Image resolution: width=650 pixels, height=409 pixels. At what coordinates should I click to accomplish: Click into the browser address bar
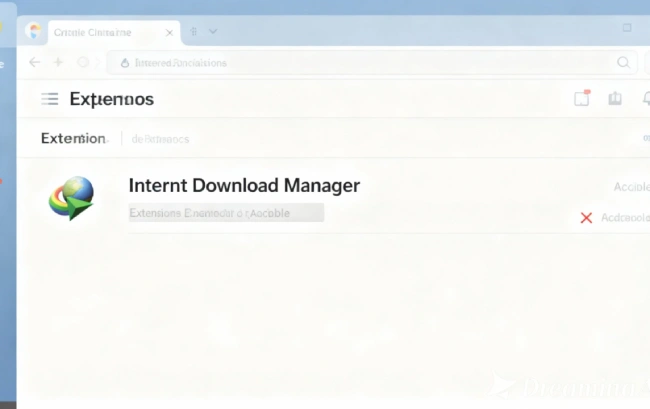coord(360,62)
